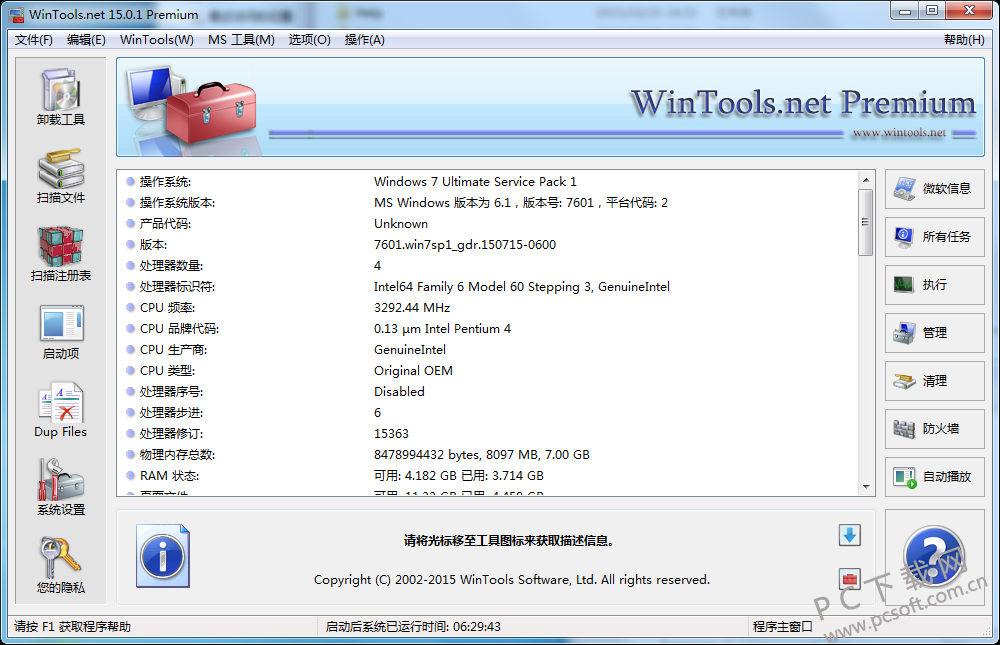Click the Windows 7 Ultimate Service Pack 1 value
Image resolution: width=1000 pixels, height=645 pixels.
475,182
